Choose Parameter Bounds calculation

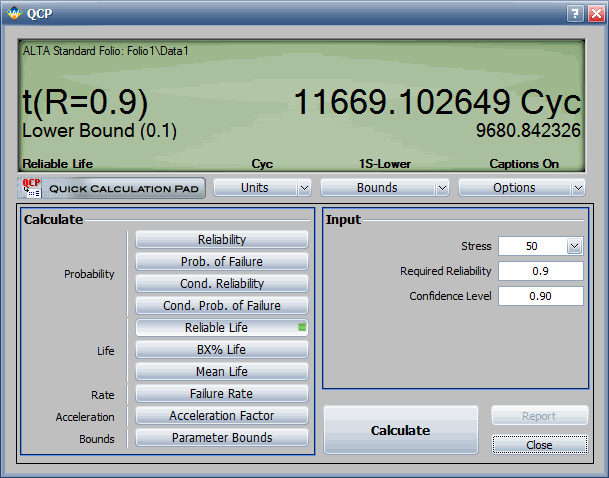click(221, 438)
